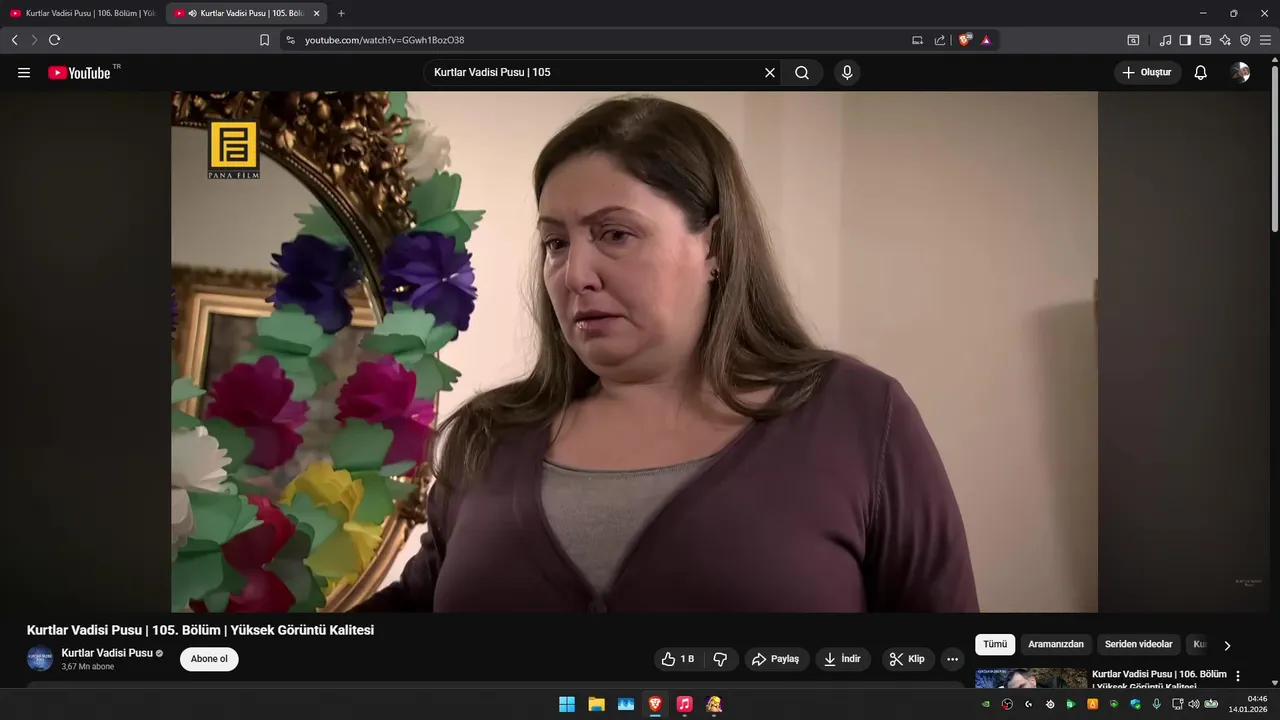Open Brave Rewards triangle icon
Viewport: 1280px width, 720px height.
click(986, 40)
